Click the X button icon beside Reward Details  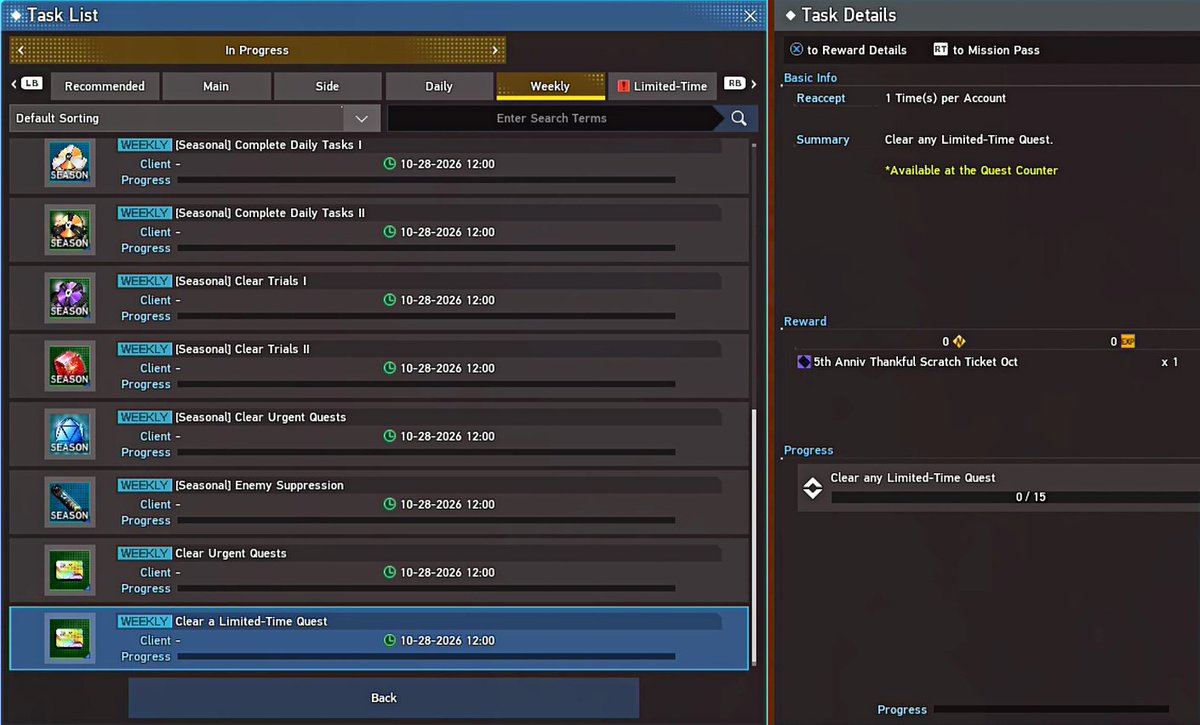click(796, 49)
